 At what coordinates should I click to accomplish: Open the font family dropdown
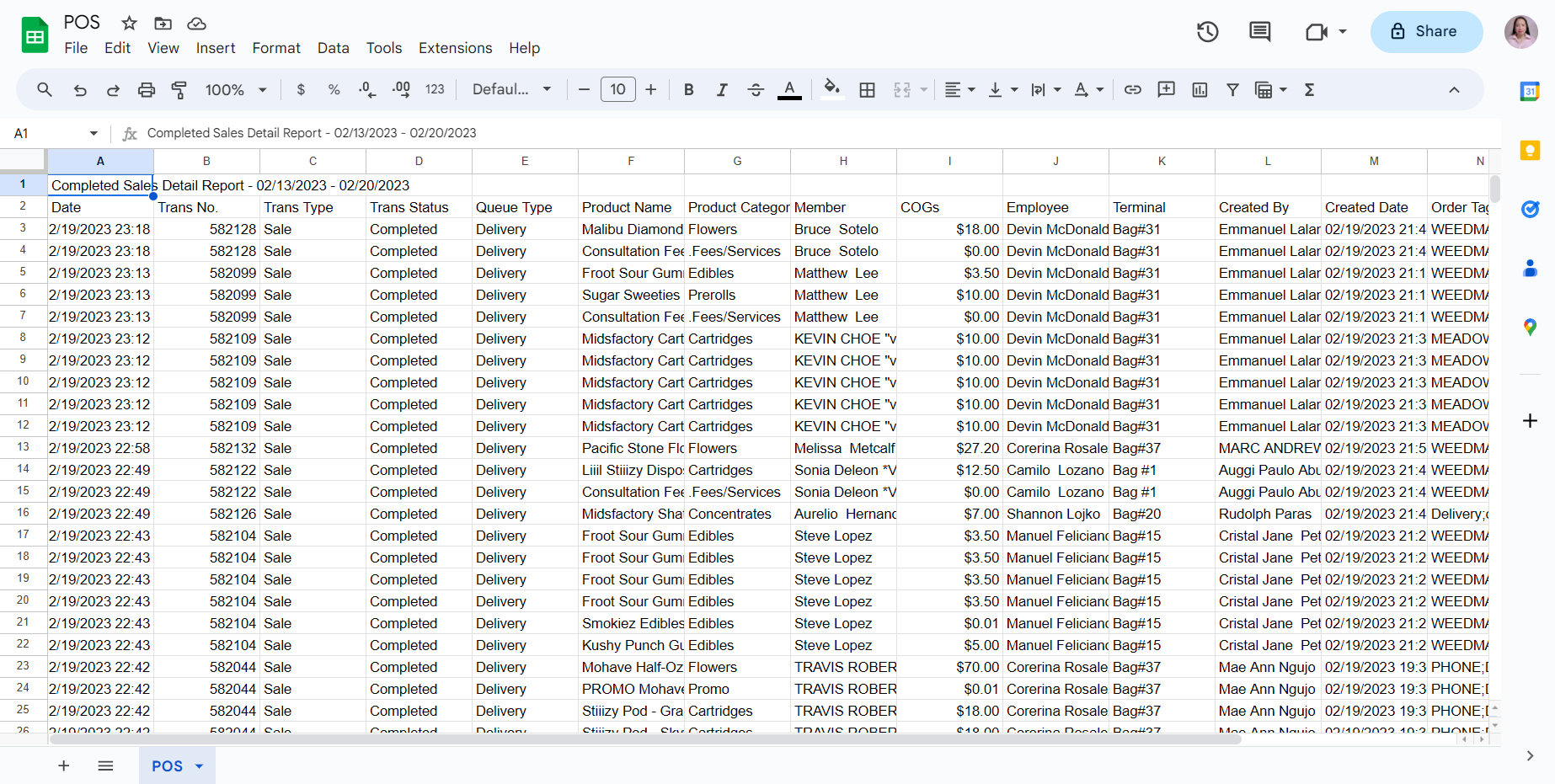(x=511, y=89)
